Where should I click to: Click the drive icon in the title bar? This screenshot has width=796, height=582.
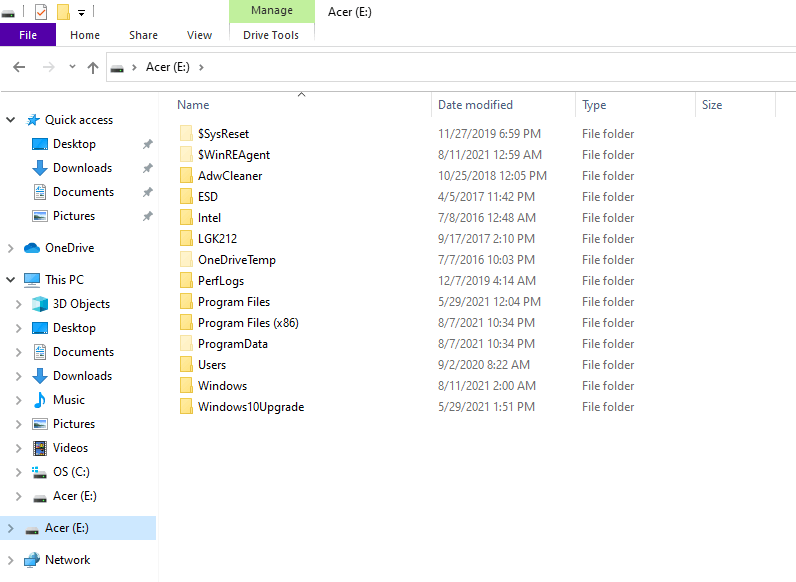coord(8,13)
